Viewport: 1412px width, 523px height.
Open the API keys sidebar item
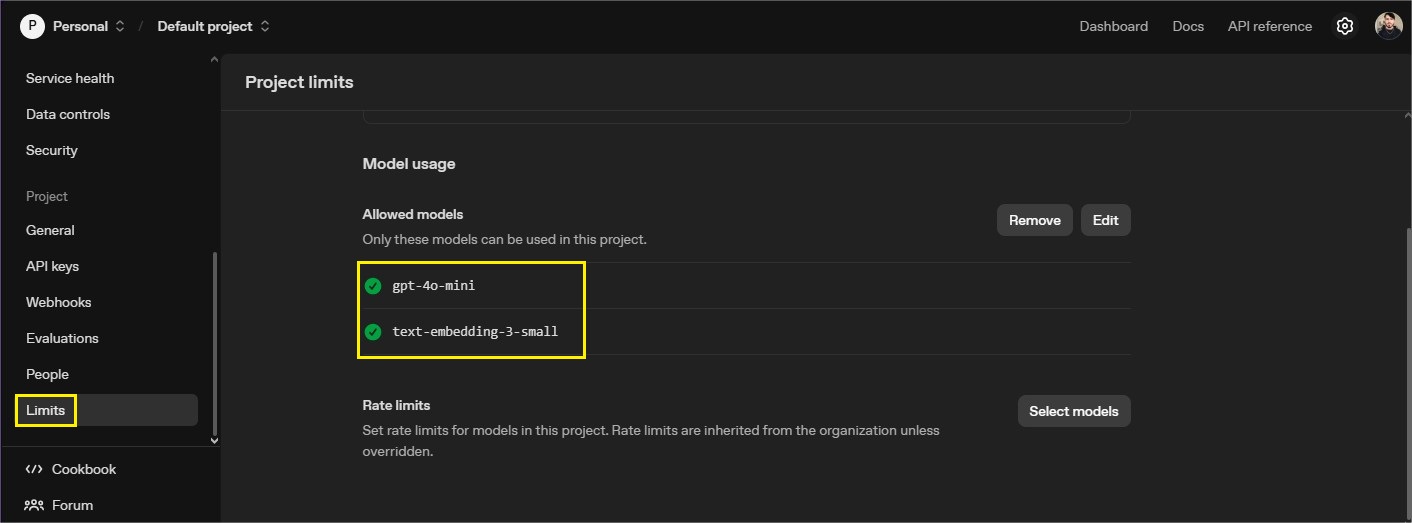pos(52,266)
